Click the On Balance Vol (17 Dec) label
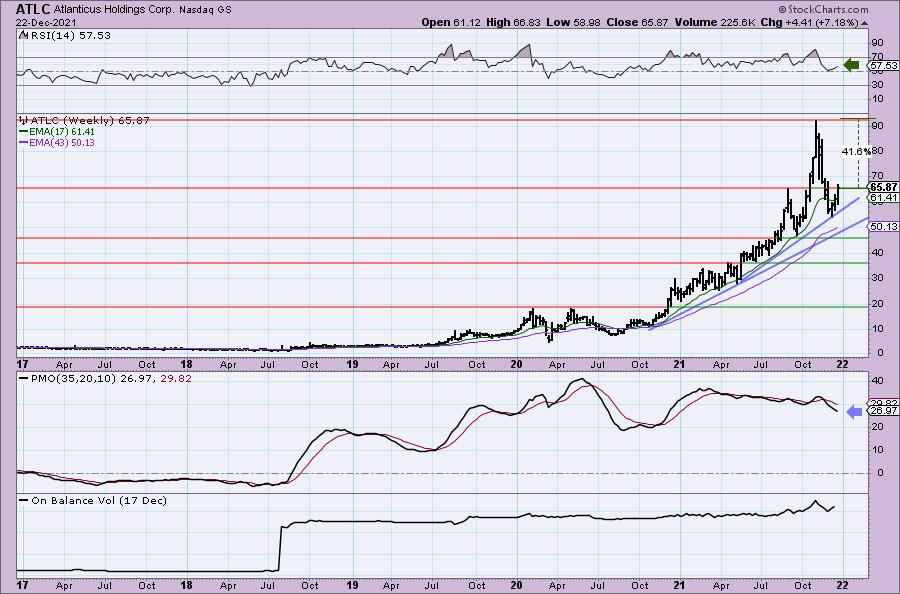This screenshot has width=900, height=594. [x=99, y=500]
